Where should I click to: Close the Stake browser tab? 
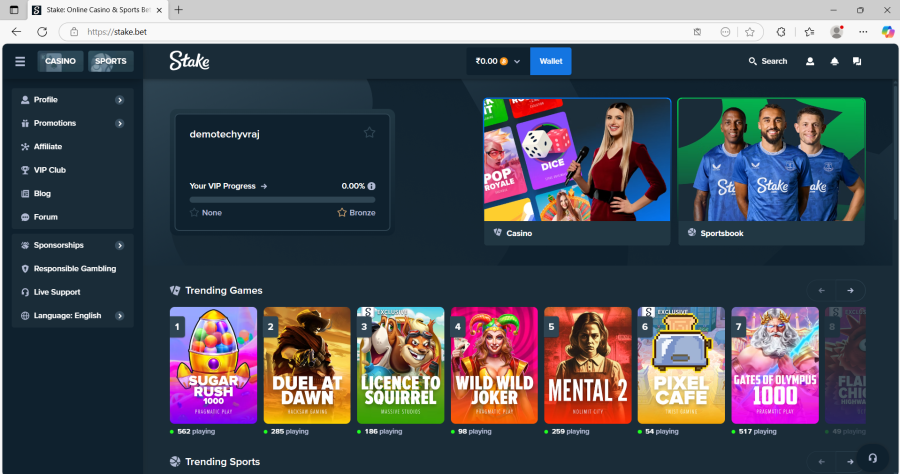pyautogui.click(x=160, y=10)
